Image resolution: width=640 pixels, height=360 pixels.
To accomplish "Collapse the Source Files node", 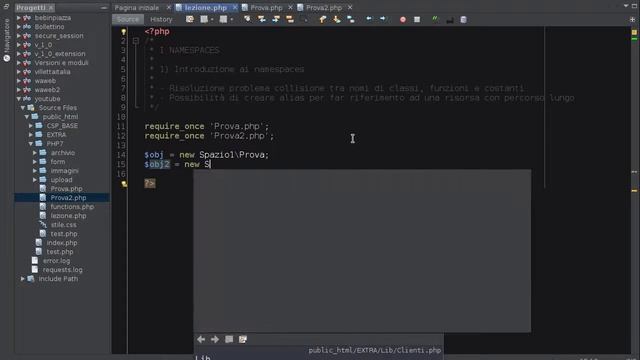I will coord(22,108).
